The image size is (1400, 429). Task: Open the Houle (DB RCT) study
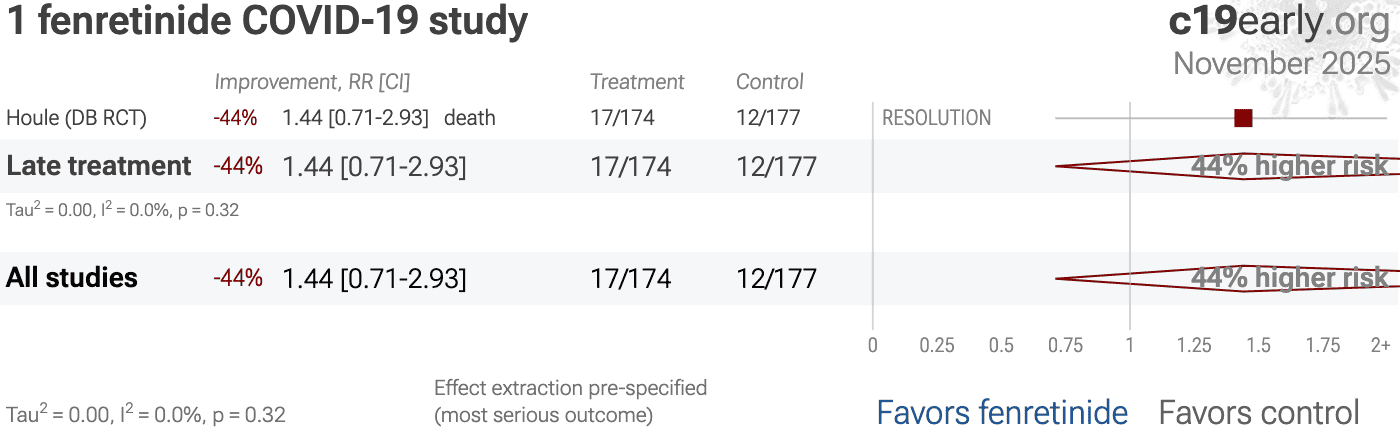(x=77, y=118)
